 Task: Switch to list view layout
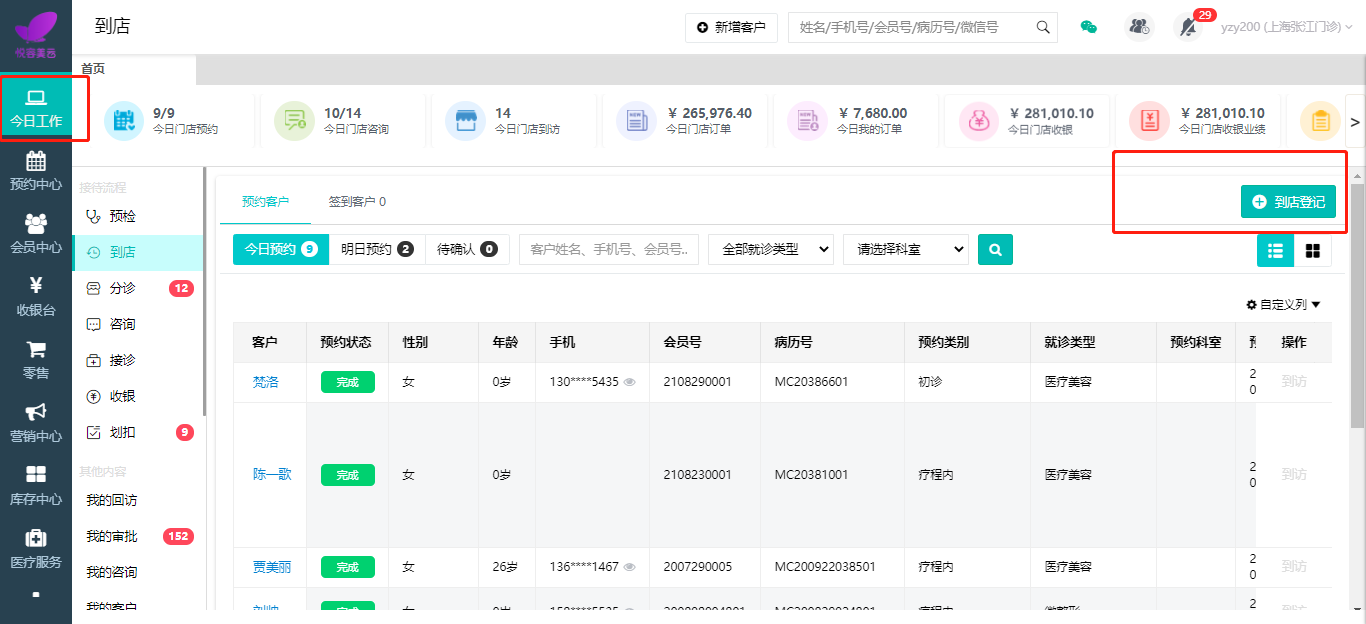(1275, 250)
